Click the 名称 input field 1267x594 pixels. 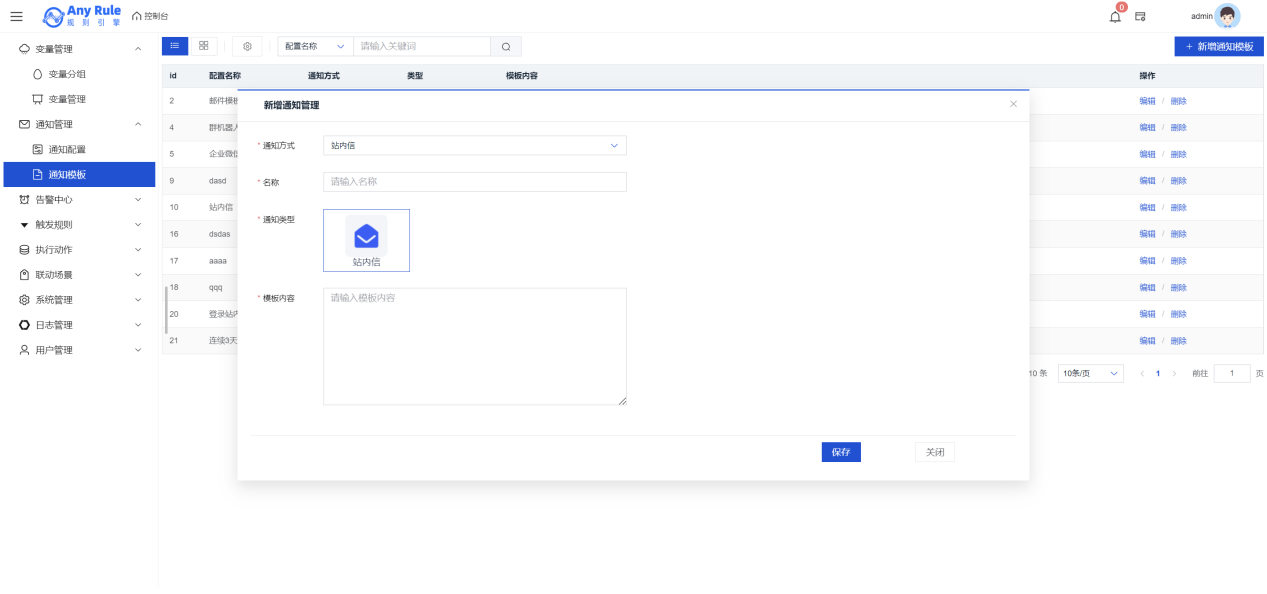(x=474, y=182)
